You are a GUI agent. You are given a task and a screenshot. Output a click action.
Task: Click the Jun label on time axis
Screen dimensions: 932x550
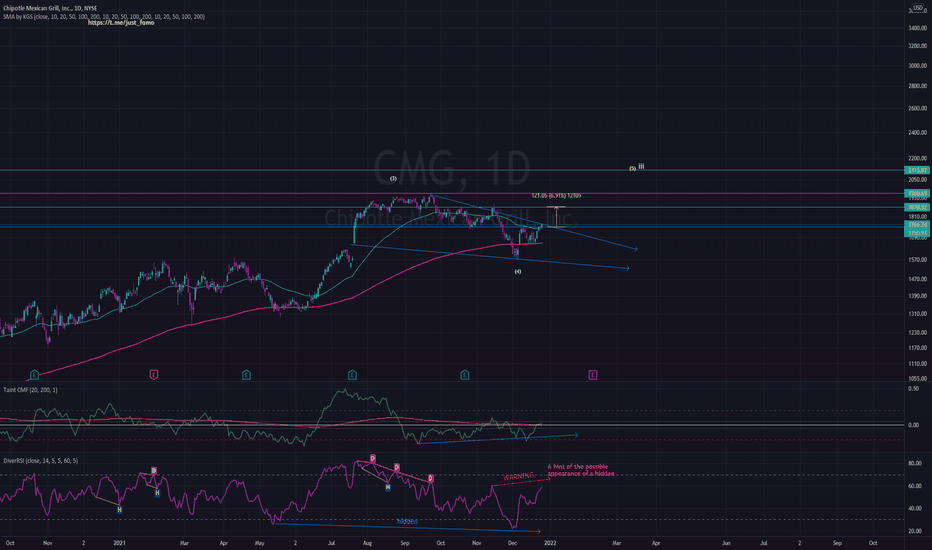pos(726,543)
